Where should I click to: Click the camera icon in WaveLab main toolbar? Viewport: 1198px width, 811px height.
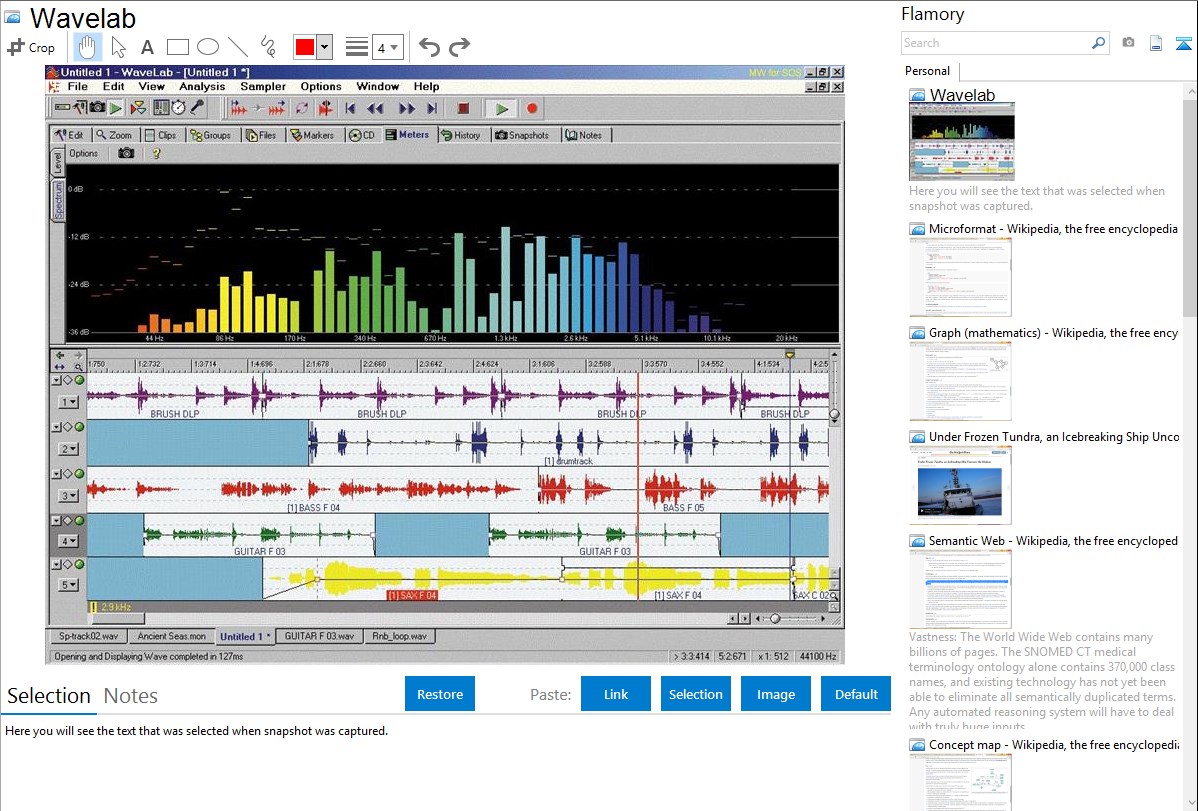pyautogui.click(x=98, y=108)
